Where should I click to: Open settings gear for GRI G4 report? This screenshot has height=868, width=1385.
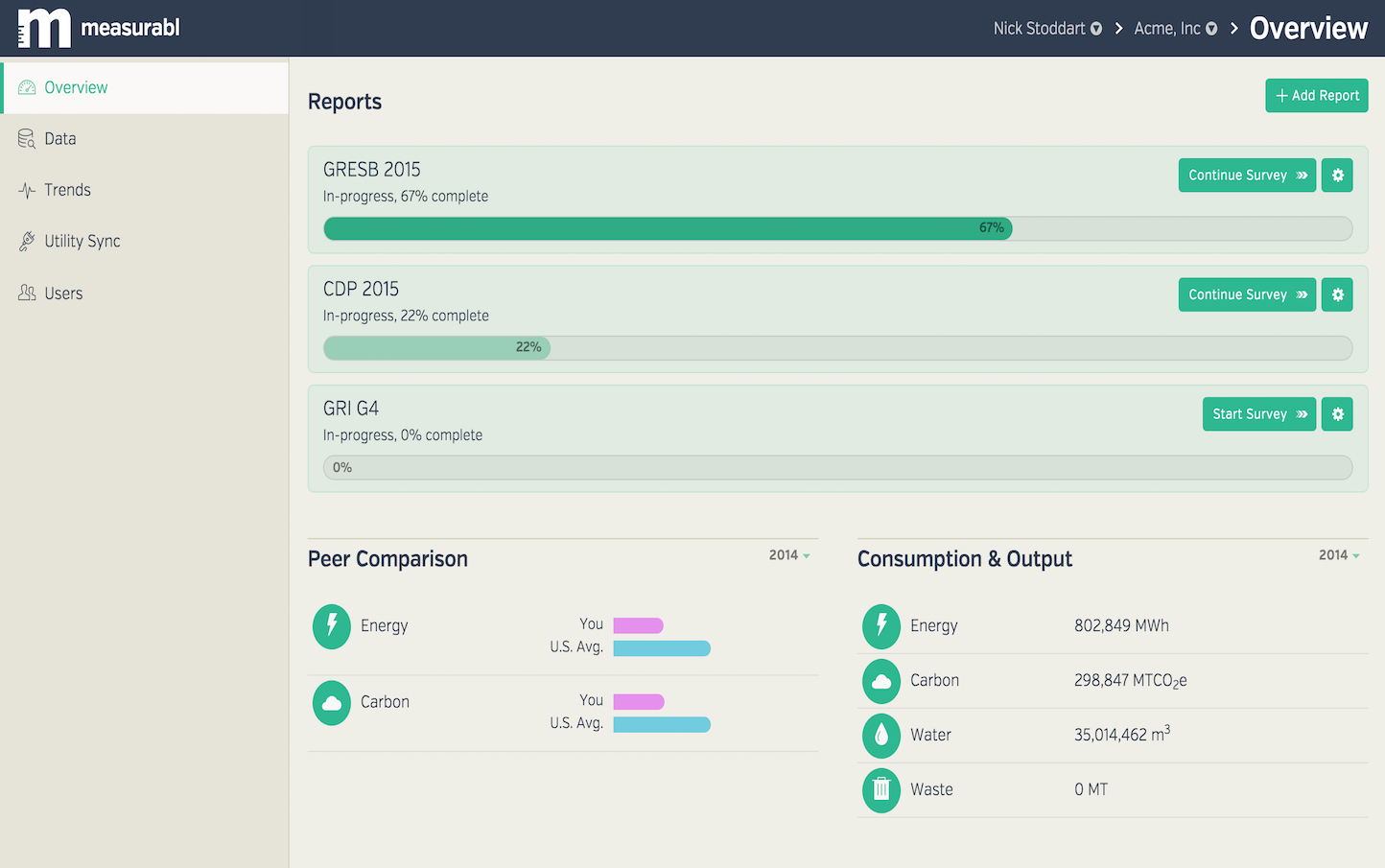tap(1337, 414)
